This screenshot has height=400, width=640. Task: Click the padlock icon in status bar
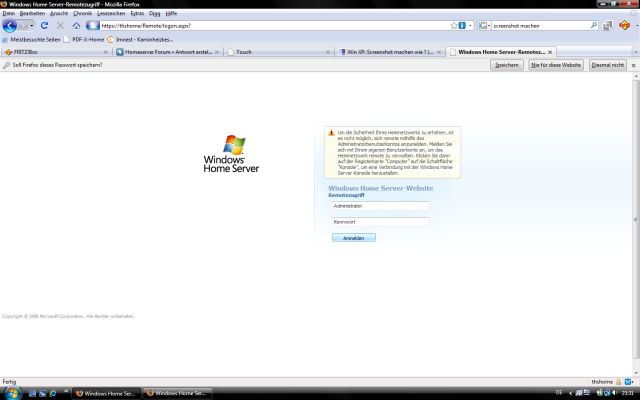click(x=618, y=382)
